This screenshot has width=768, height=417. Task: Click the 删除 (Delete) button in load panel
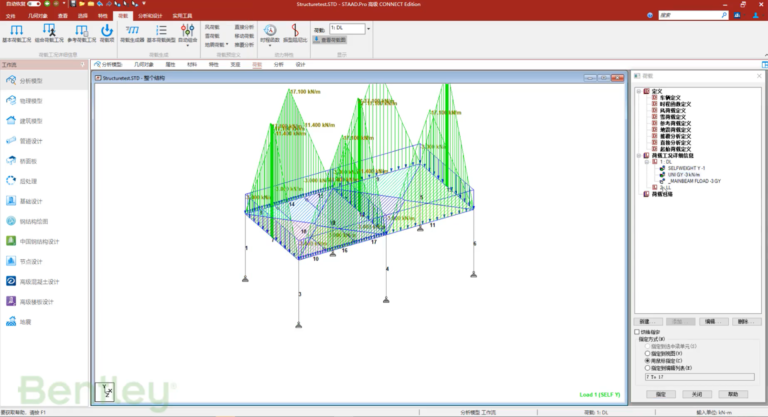pos(746,321)
